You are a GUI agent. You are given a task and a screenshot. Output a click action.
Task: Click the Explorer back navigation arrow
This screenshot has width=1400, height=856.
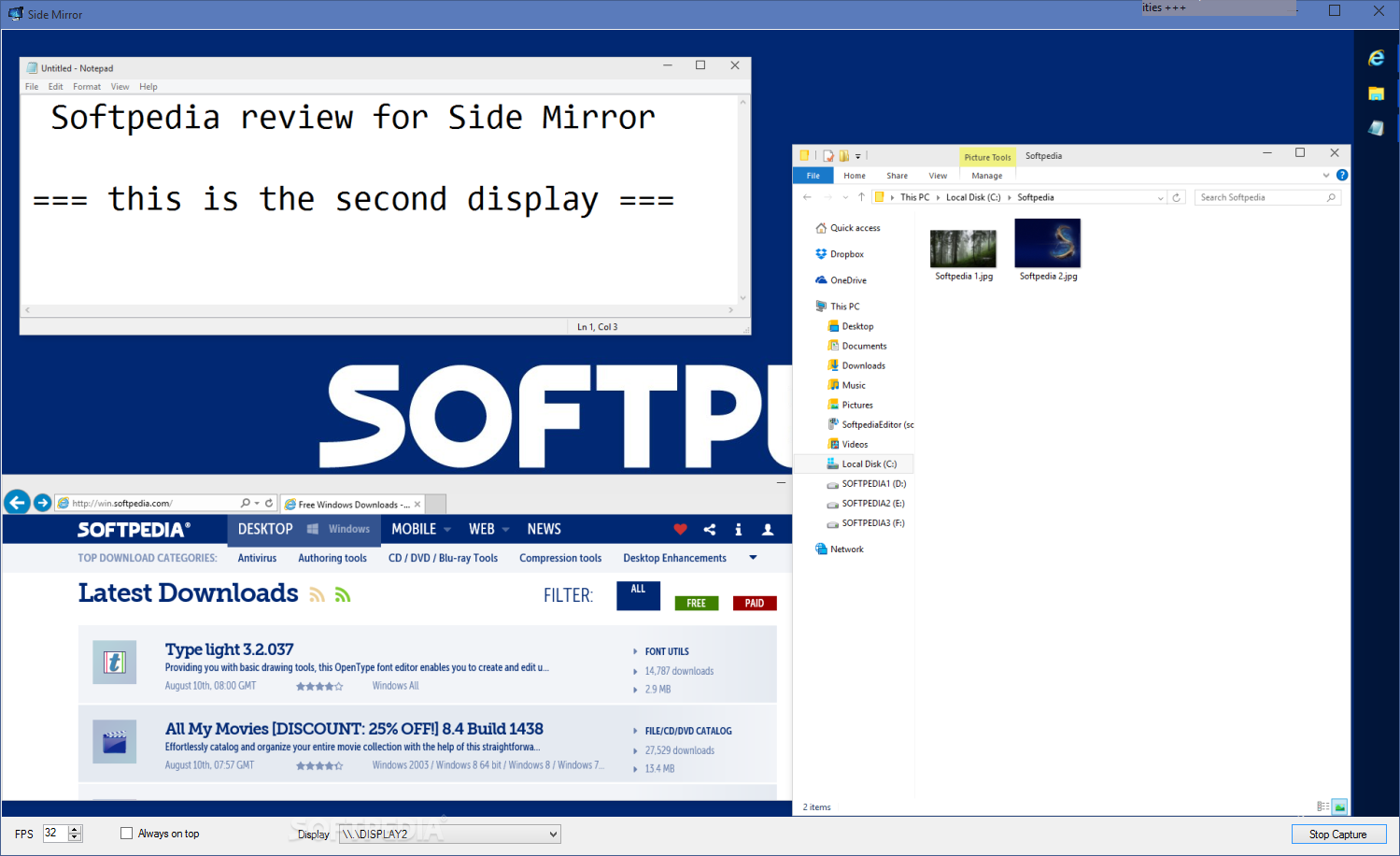point(807,197)
